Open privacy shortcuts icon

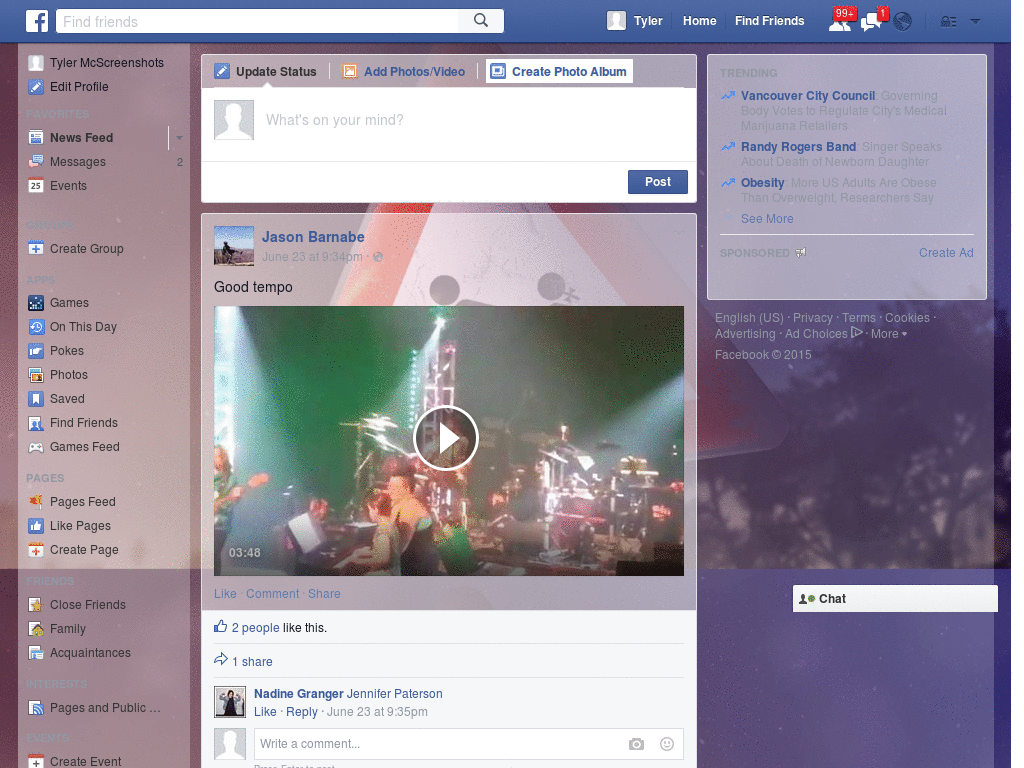coord(948,22)
